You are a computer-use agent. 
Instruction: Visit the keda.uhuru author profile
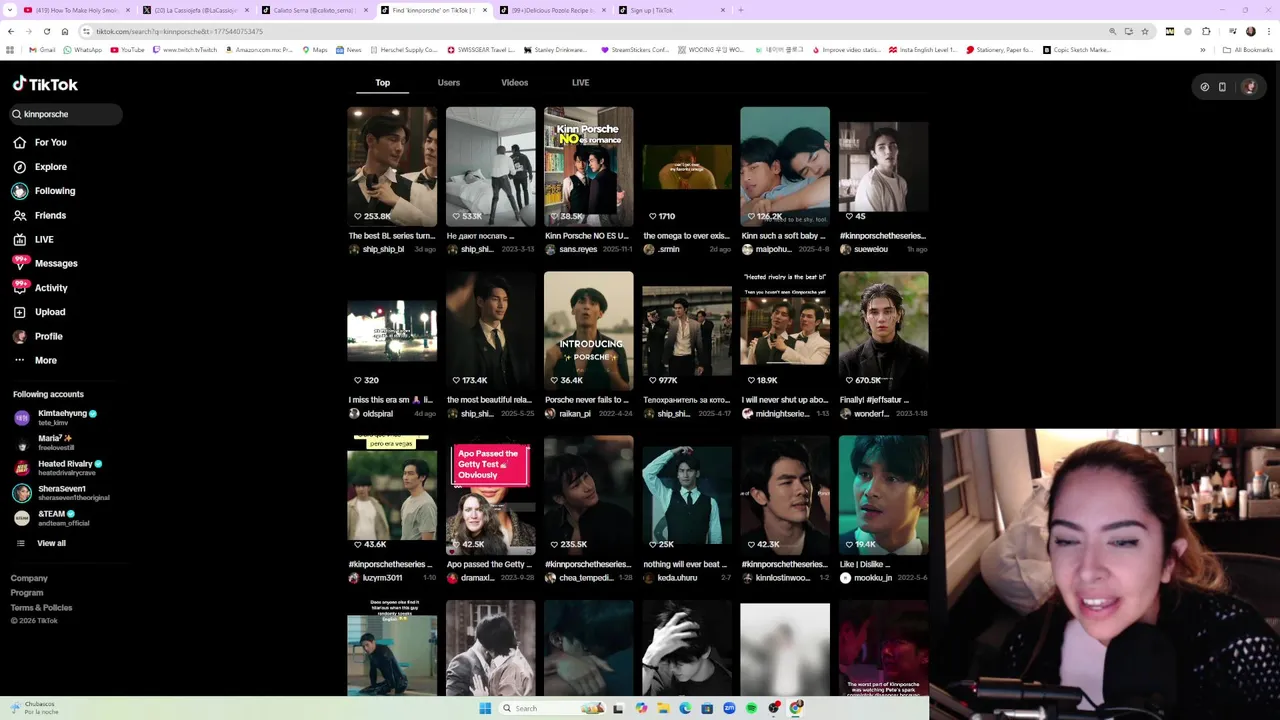(677, 577)
